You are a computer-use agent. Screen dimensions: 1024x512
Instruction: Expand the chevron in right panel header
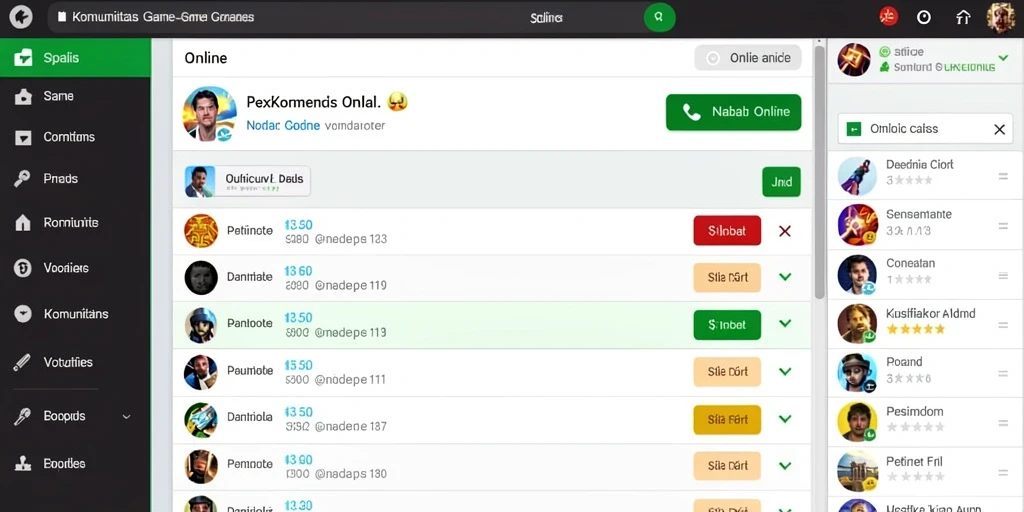[1004, 59]
